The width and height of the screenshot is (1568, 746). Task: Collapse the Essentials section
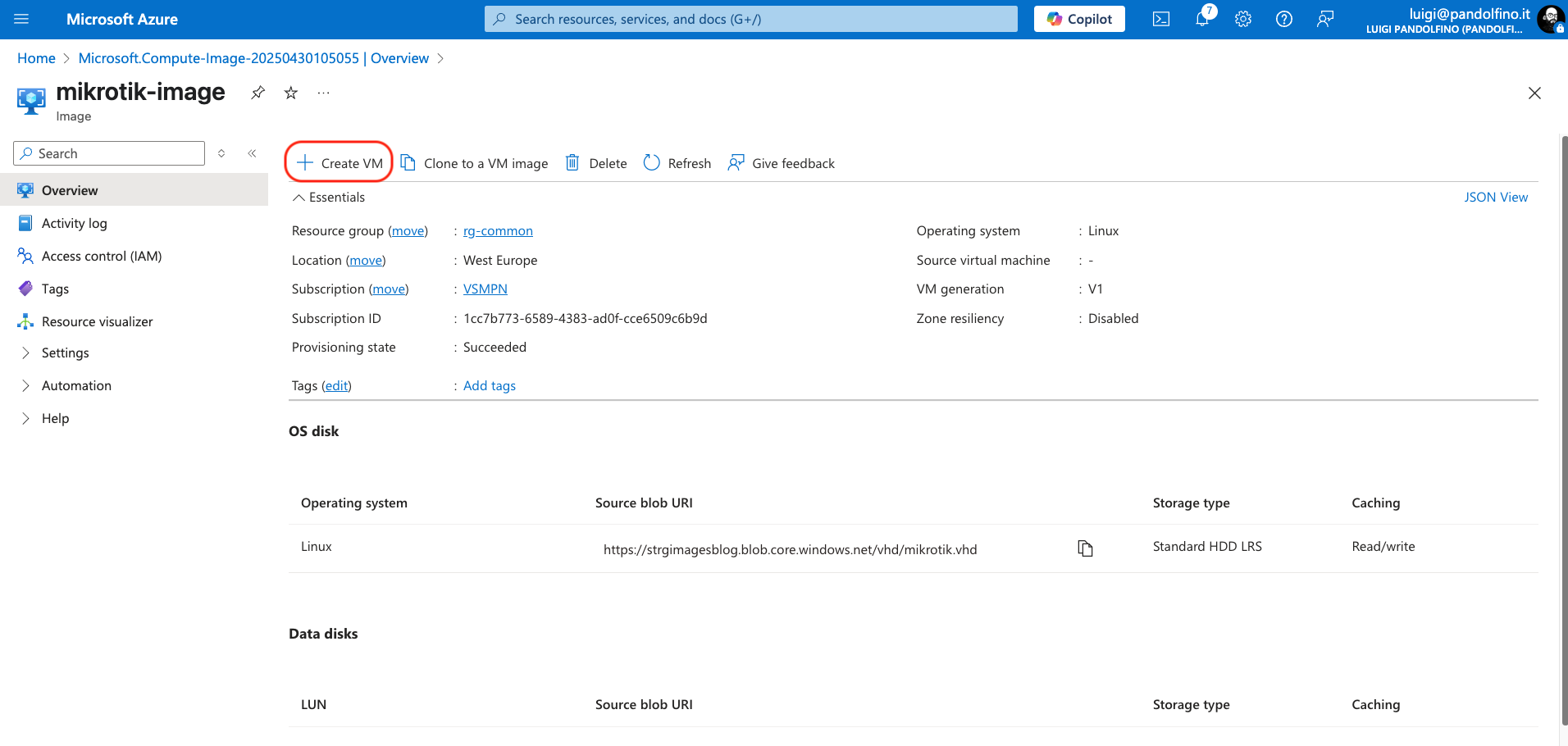pyautogui.click(x=299, y=198)
